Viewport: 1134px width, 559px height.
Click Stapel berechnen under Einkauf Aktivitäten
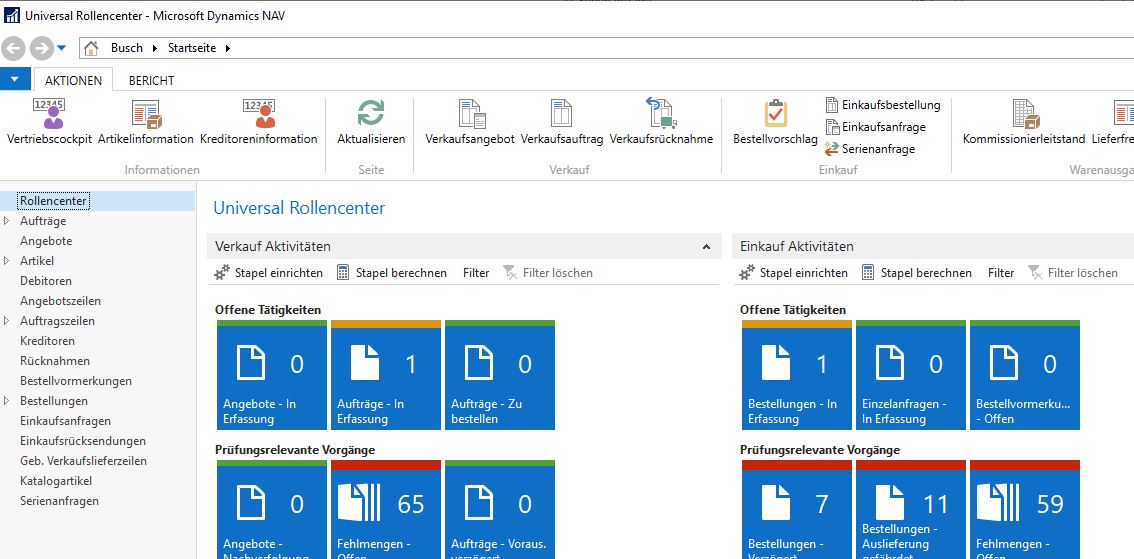coord(916,273)
